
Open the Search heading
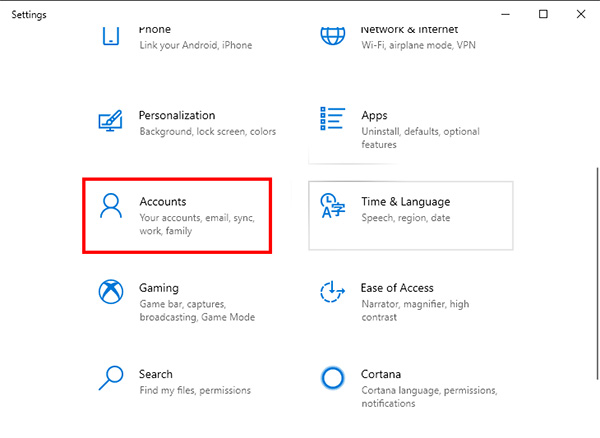[156, 374]
